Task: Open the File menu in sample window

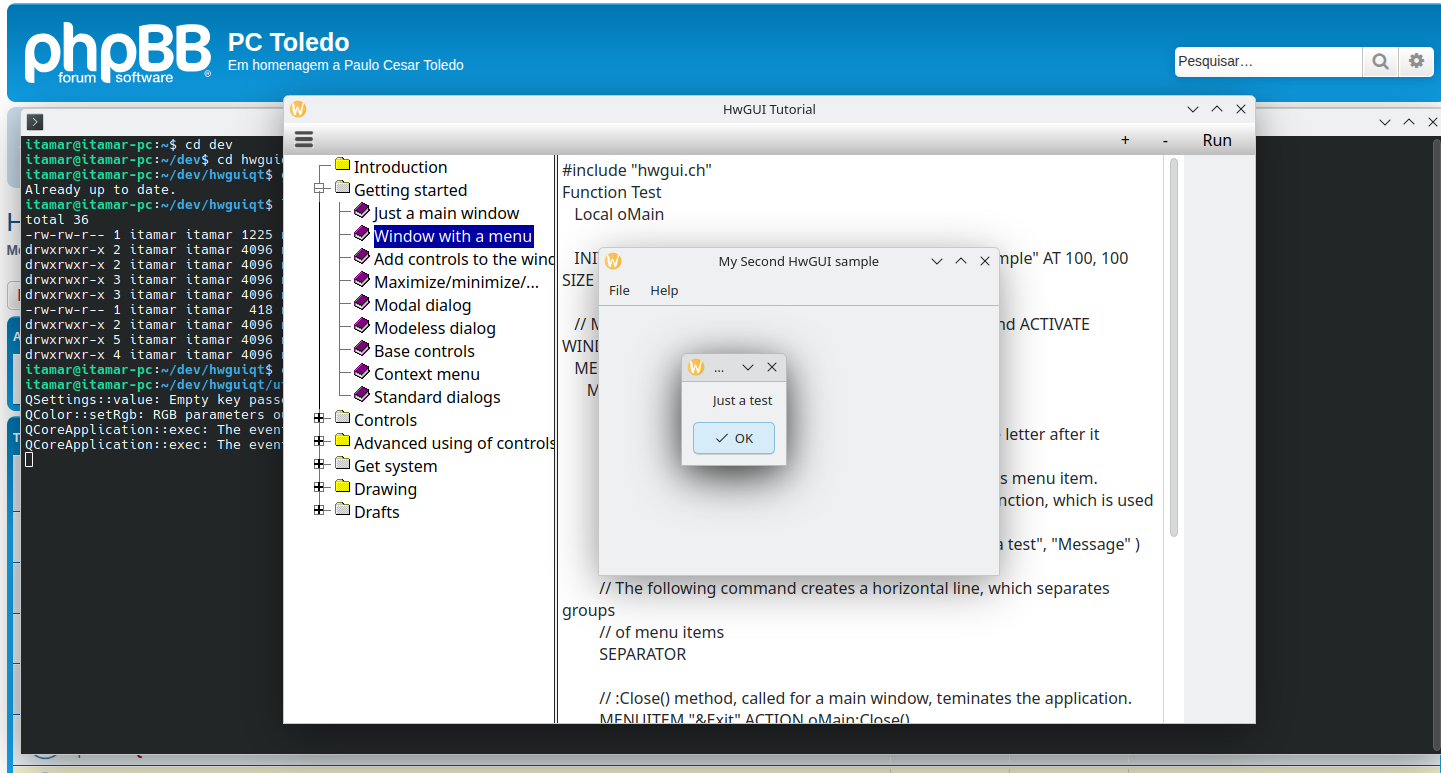Action: [619, 290]
